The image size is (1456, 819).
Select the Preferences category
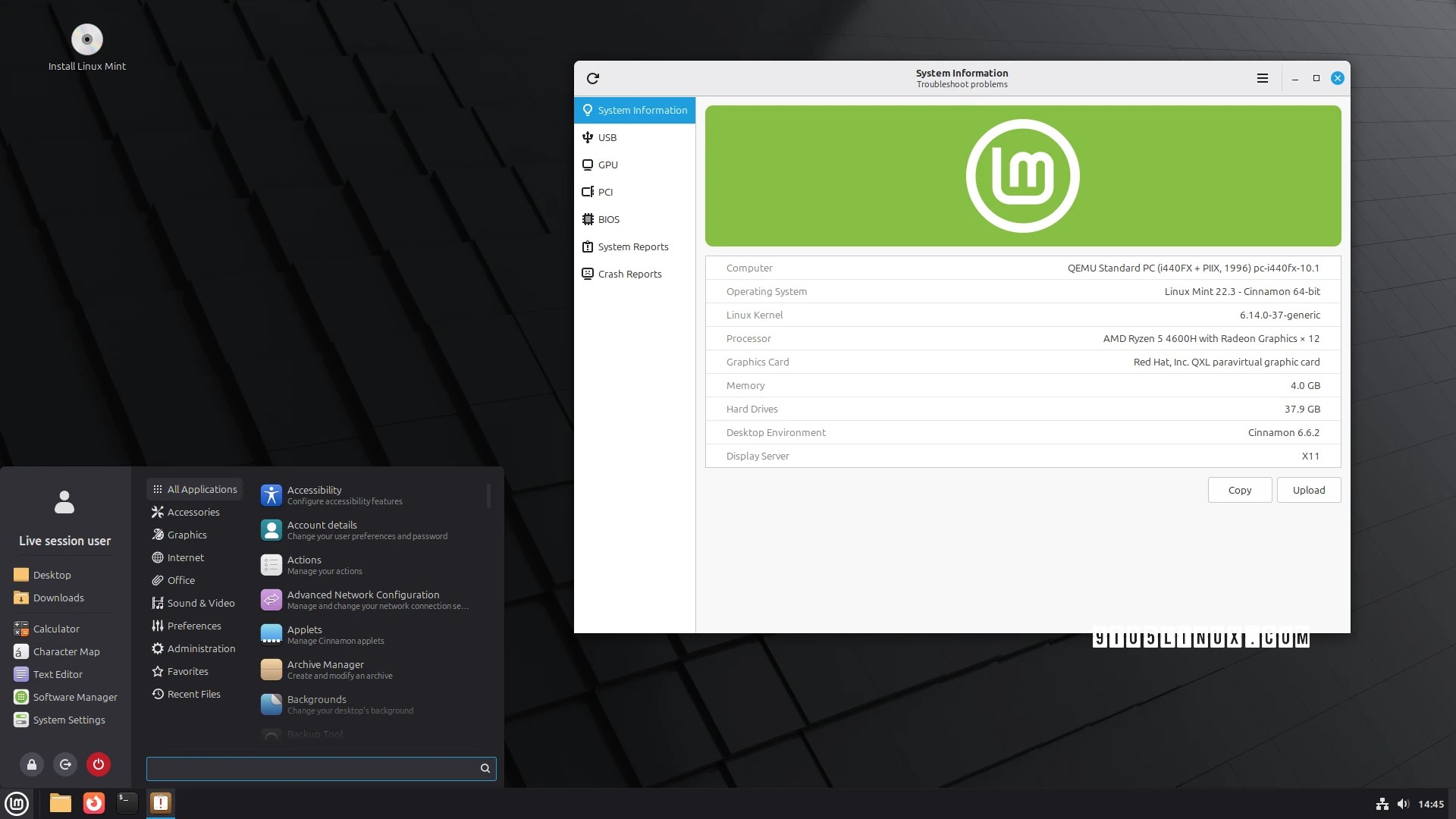tap(194, 626)
